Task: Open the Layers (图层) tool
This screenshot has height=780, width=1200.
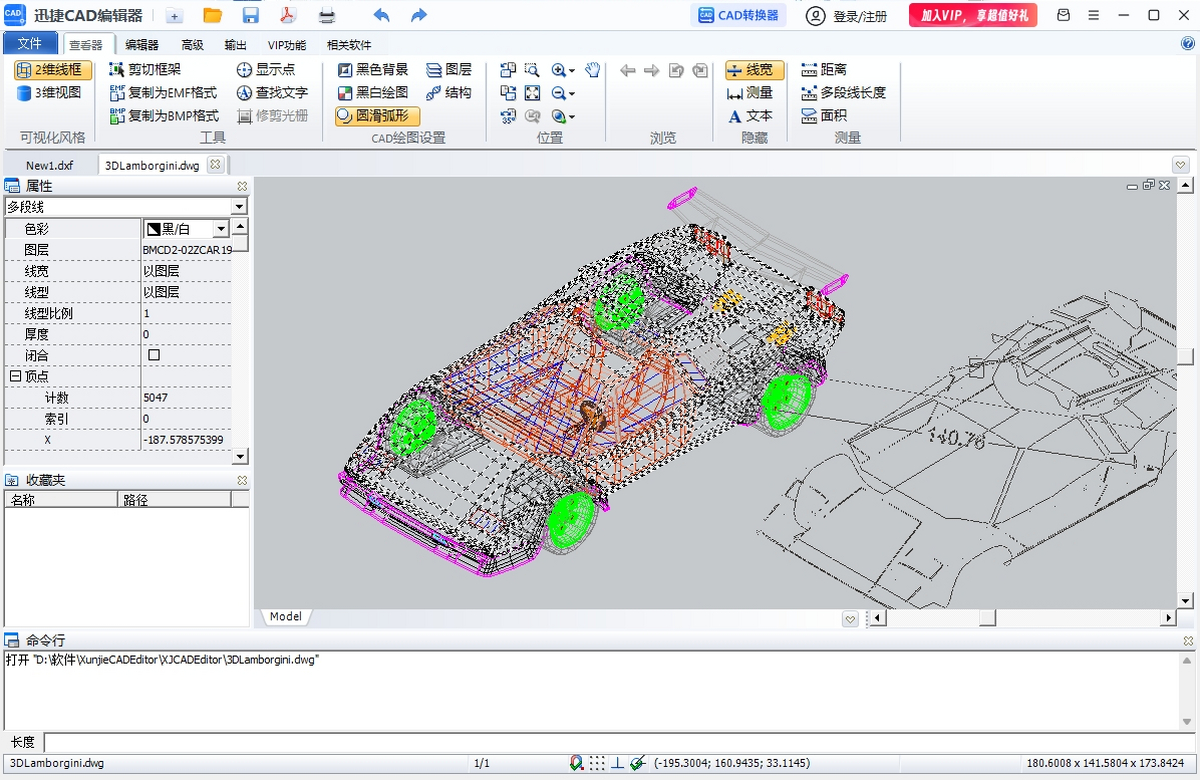Action: (x=448, y=70)
